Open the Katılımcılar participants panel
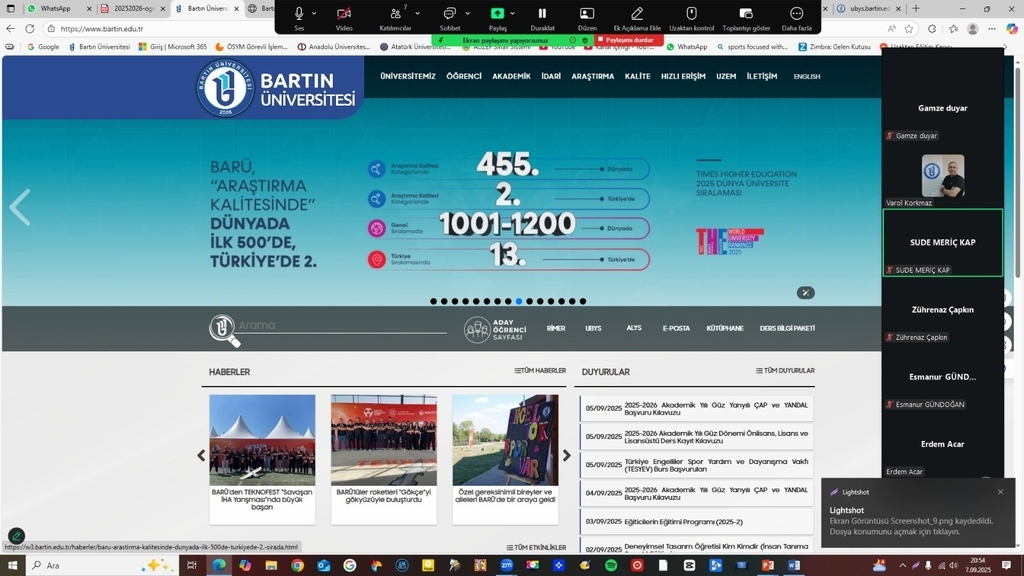The height and width of the screenshot is (576, 1024). [x=396, y=13]
